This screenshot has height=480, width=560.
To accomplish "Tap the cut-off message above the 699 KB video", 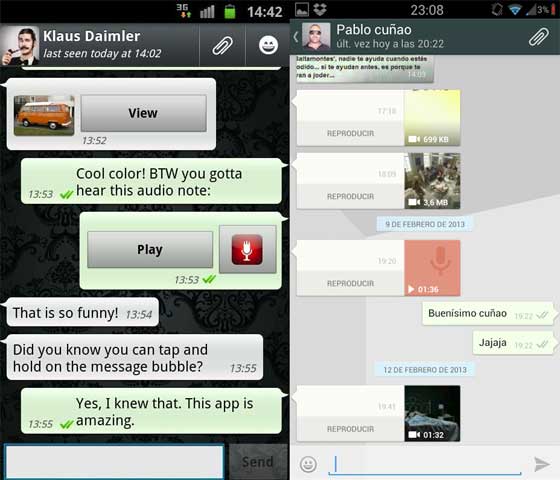I will [364, 69].
